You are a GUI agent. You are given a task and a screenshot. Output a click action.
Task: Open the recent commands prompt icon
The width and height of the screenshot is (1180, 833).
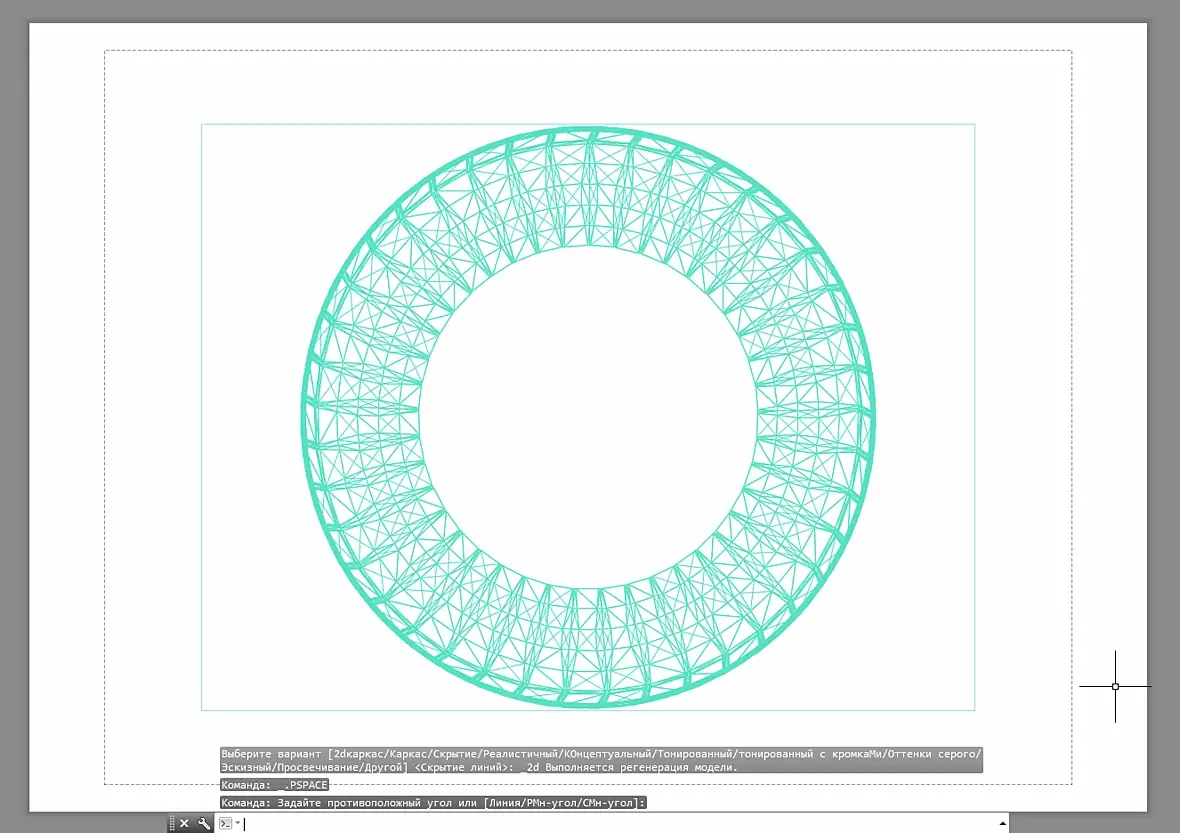[225, 823]
